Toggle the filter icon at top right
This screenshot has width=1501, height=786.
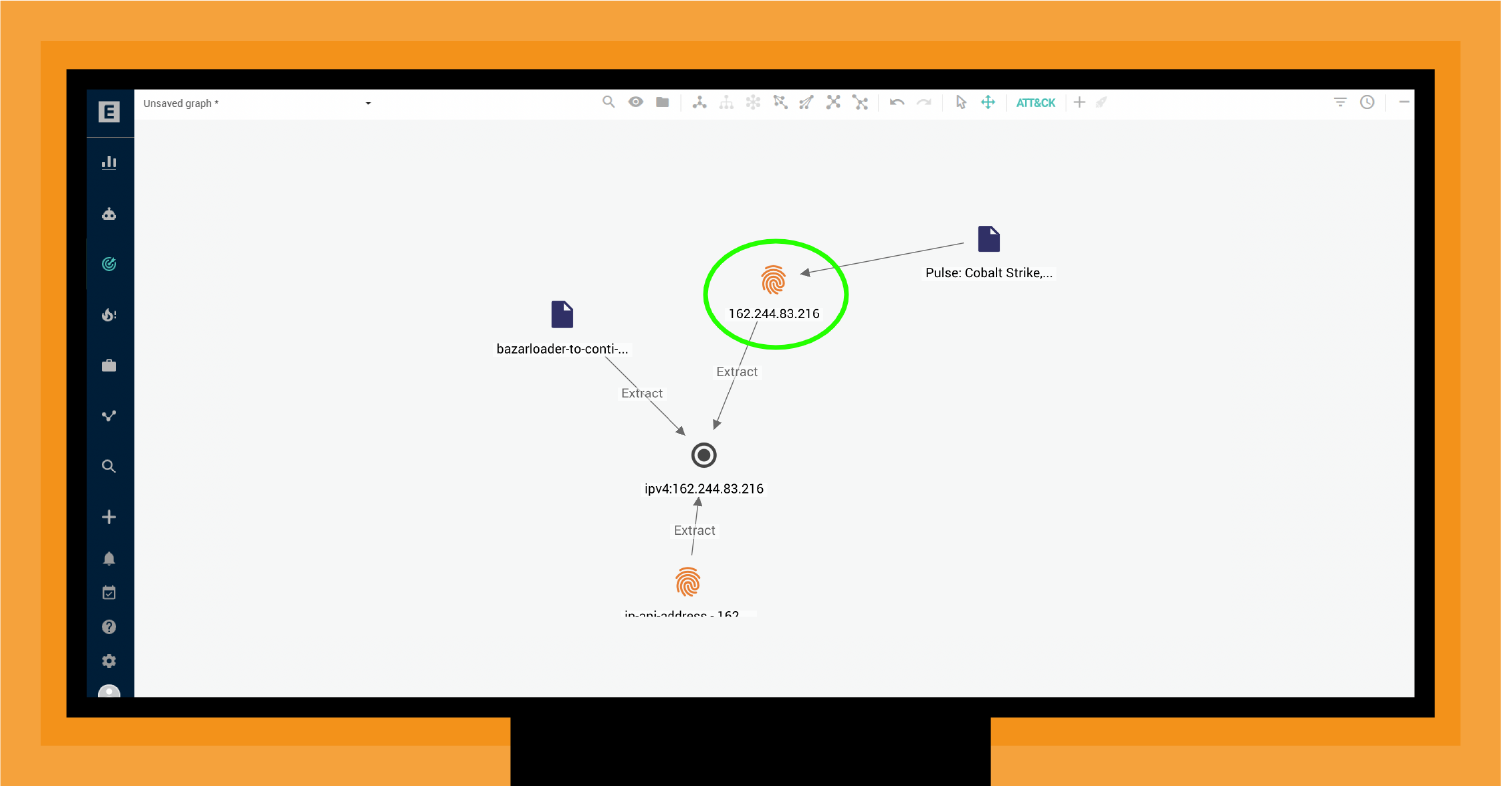pyautogui.click(x=1339, y=101)
